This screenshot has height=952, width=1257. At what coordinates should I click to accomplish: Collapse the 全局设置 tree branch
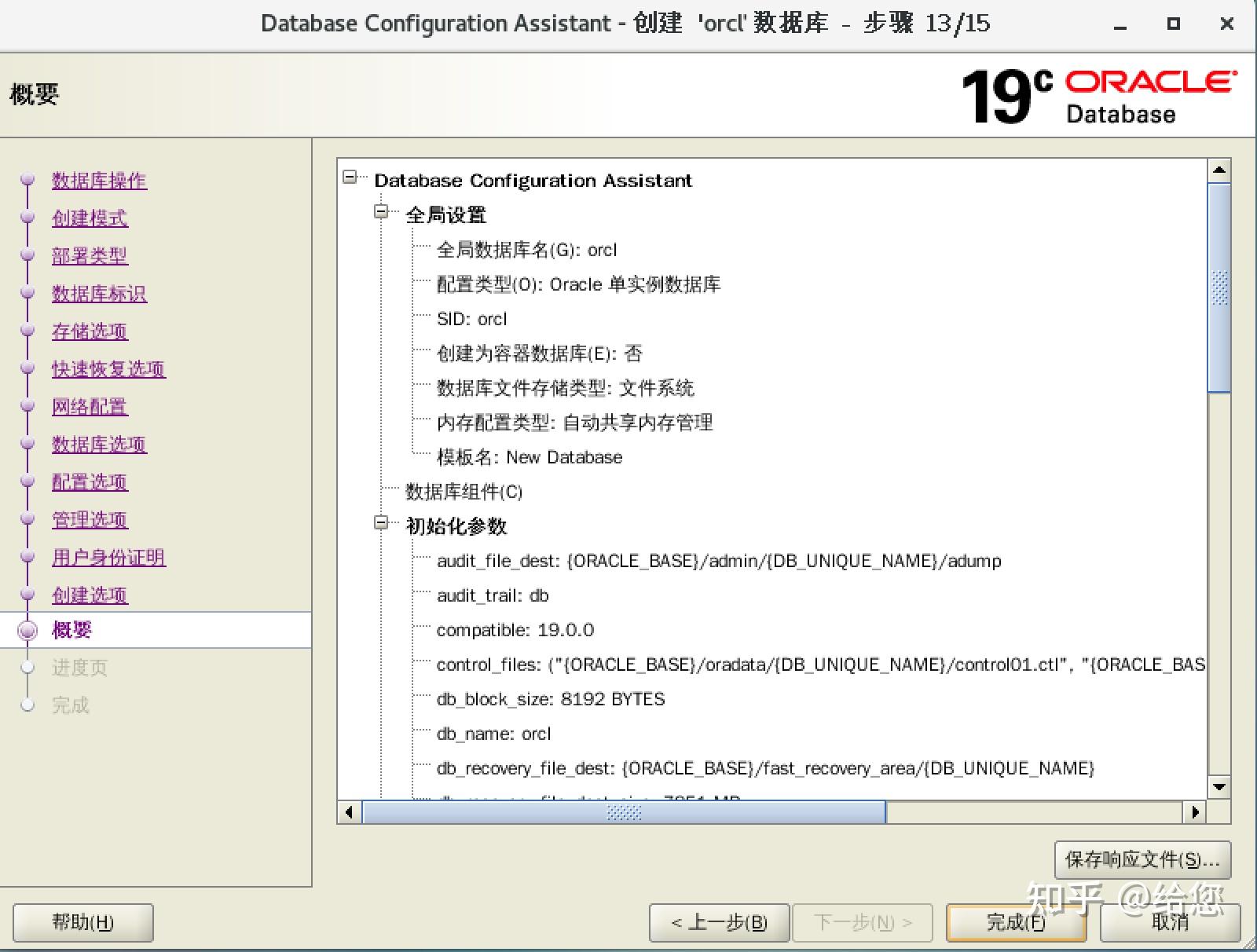380,211
